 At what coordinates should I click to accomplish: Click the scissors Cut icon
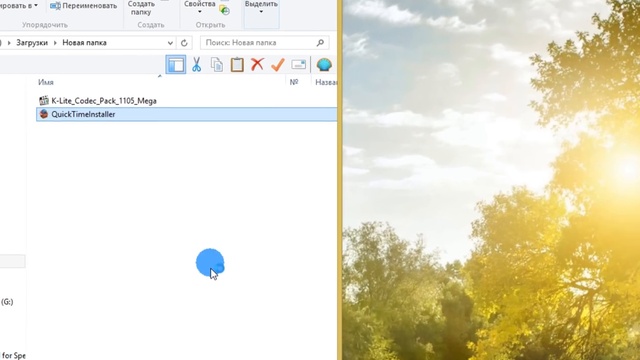pos(197,64)
